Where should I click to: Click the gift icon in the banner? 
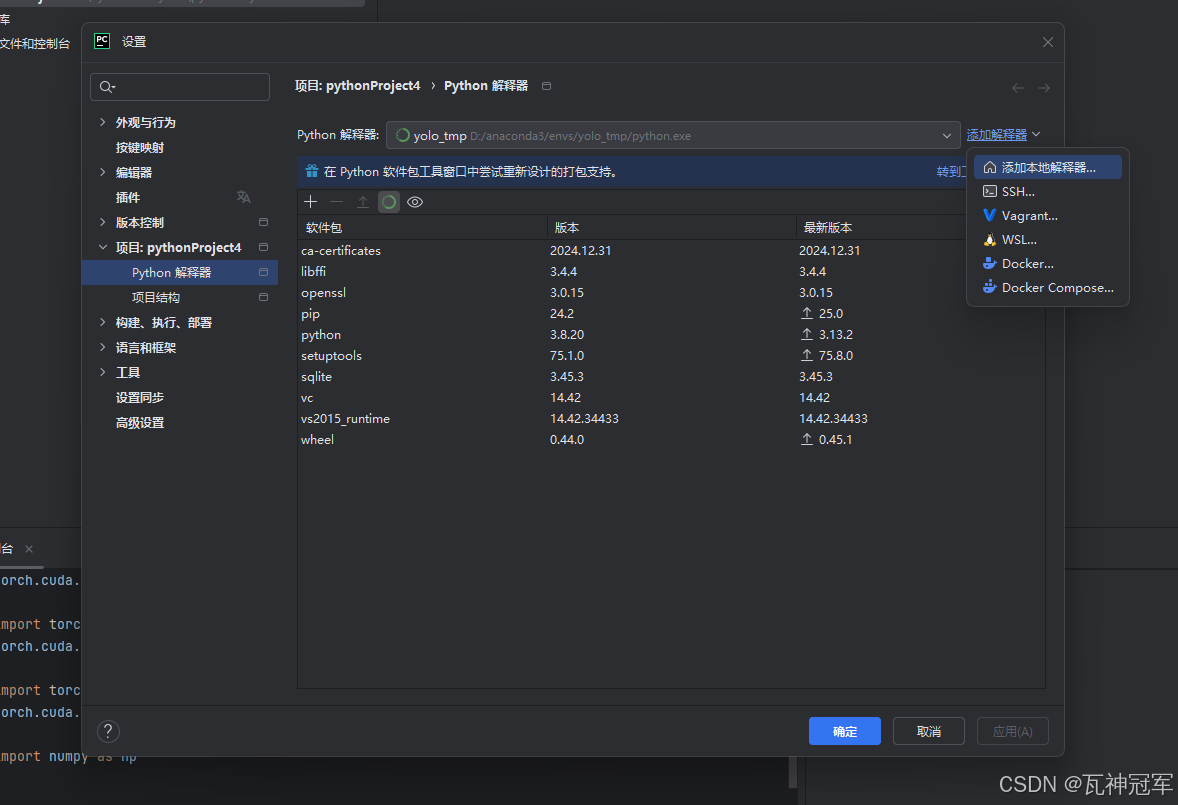pyautogui.click(x=312, y=171)
